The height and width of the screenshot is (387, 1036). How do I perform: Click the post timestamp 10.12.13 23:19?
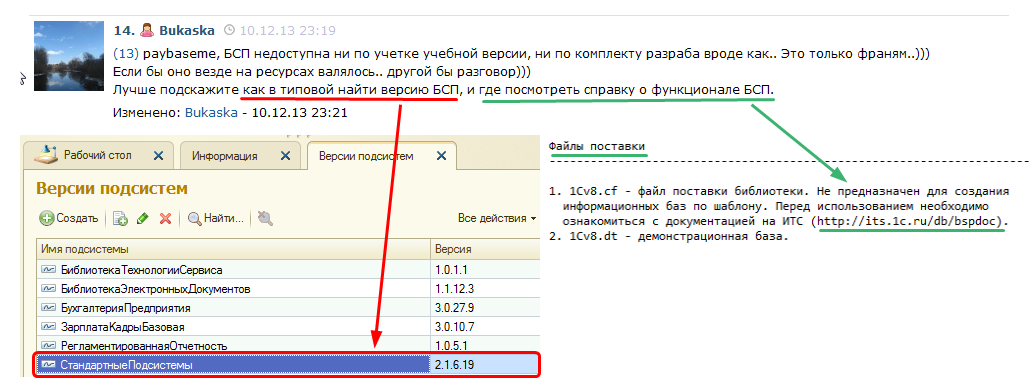coord(287,30)
